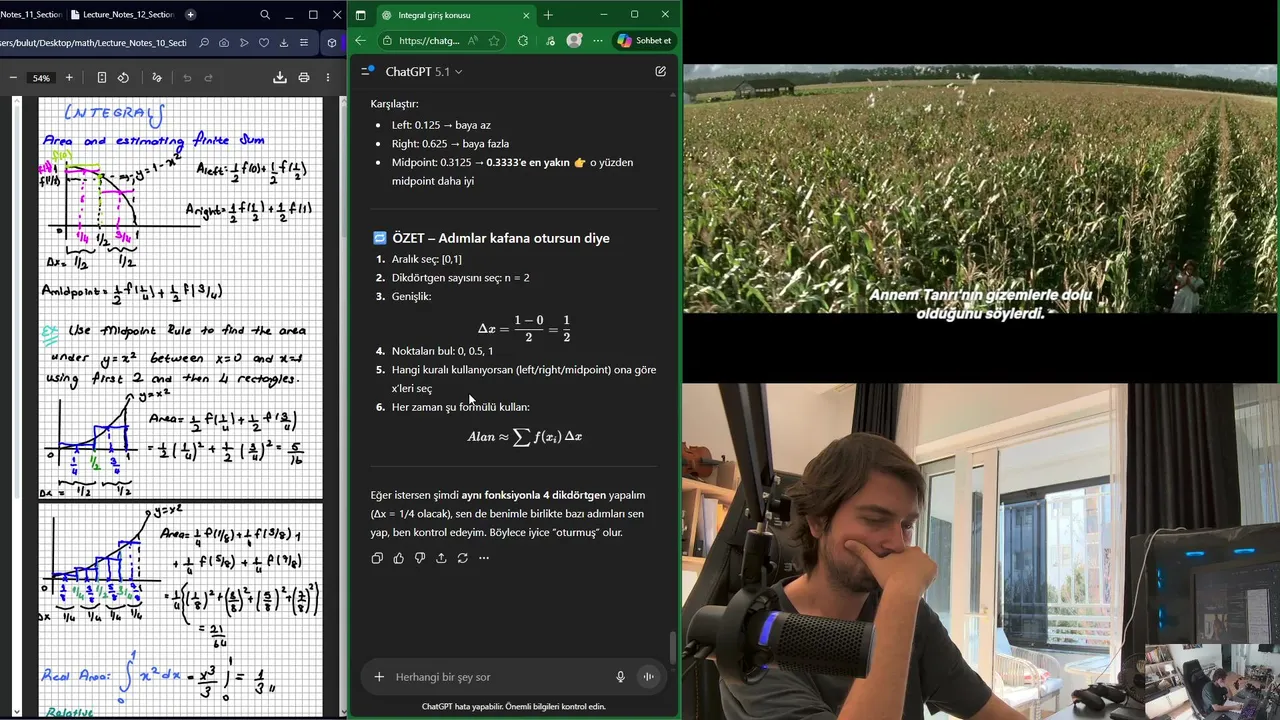Download the PDF document
This screenshot has height=720, width=1280.
pyautogui.click(x=280, y=78)
